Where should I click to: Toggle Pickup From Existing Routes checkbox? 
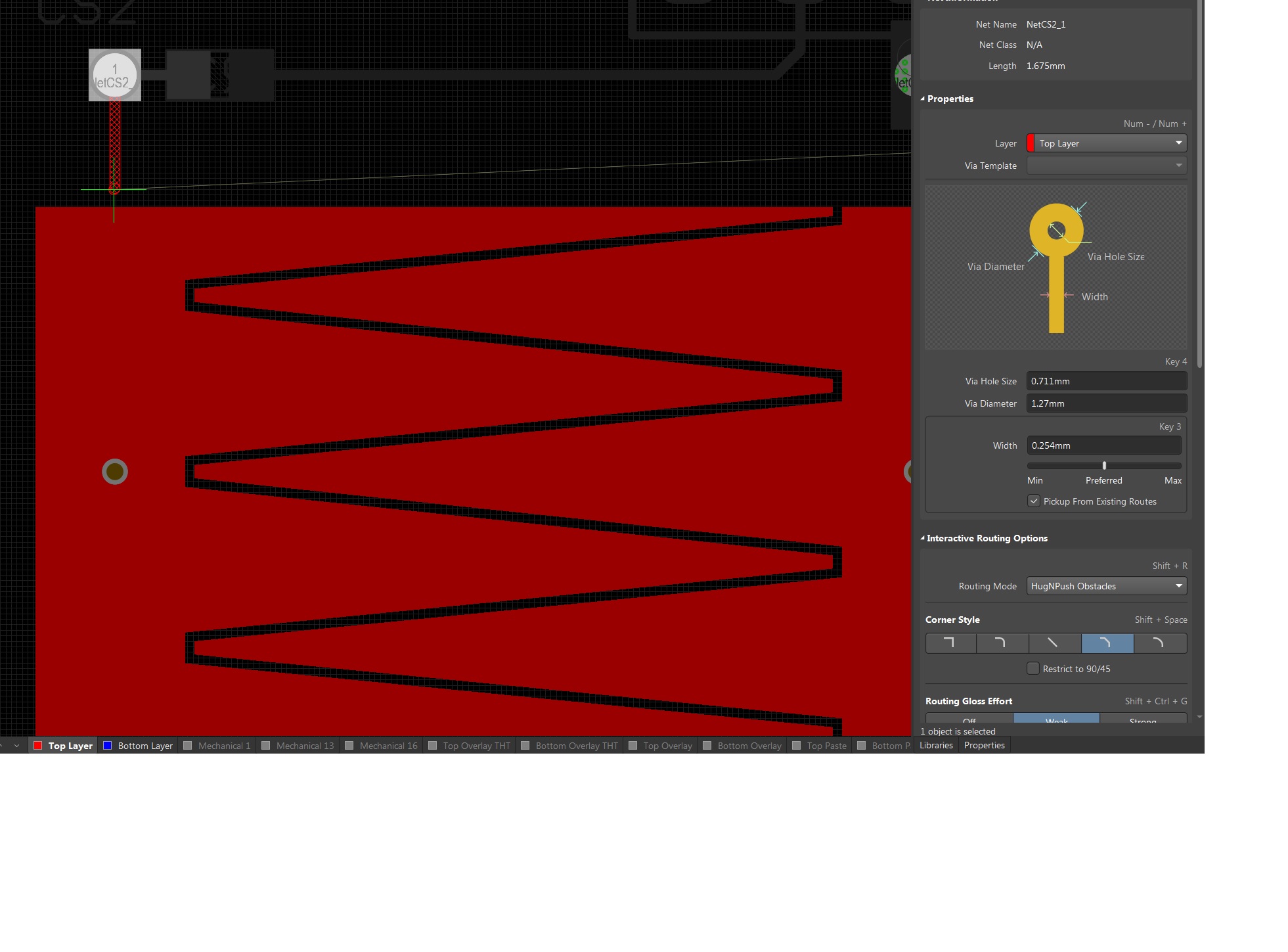[x=1034, y=501]
